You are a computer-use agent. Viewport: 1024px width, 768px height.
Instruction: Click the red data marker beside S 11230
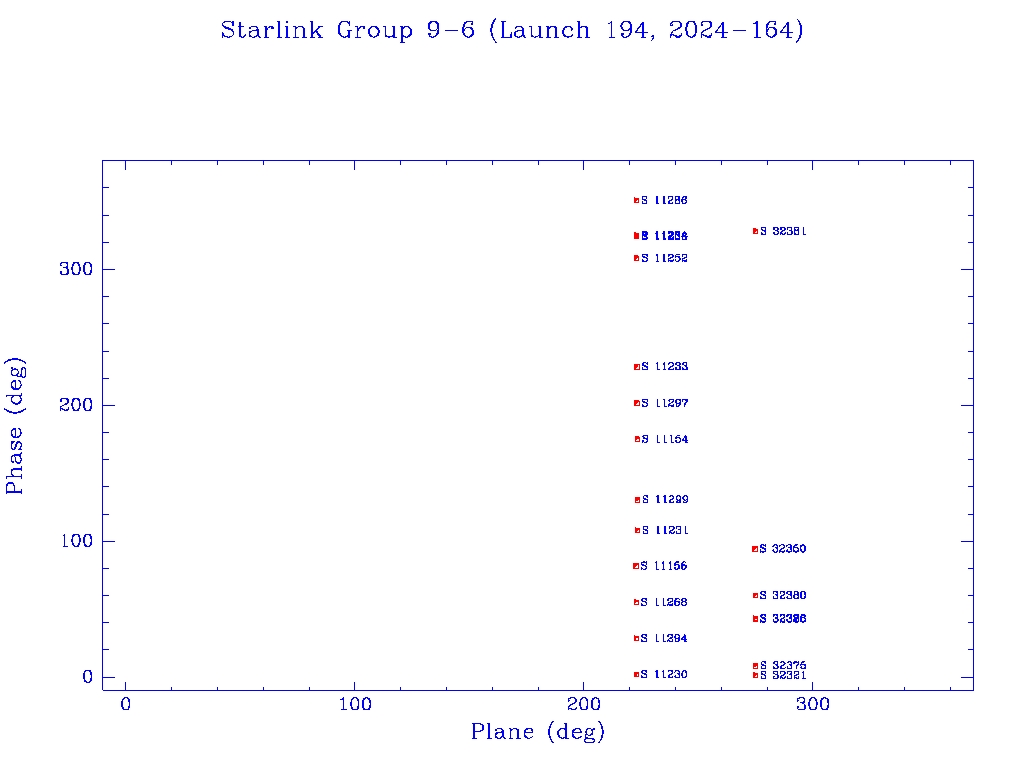(637, 675)
